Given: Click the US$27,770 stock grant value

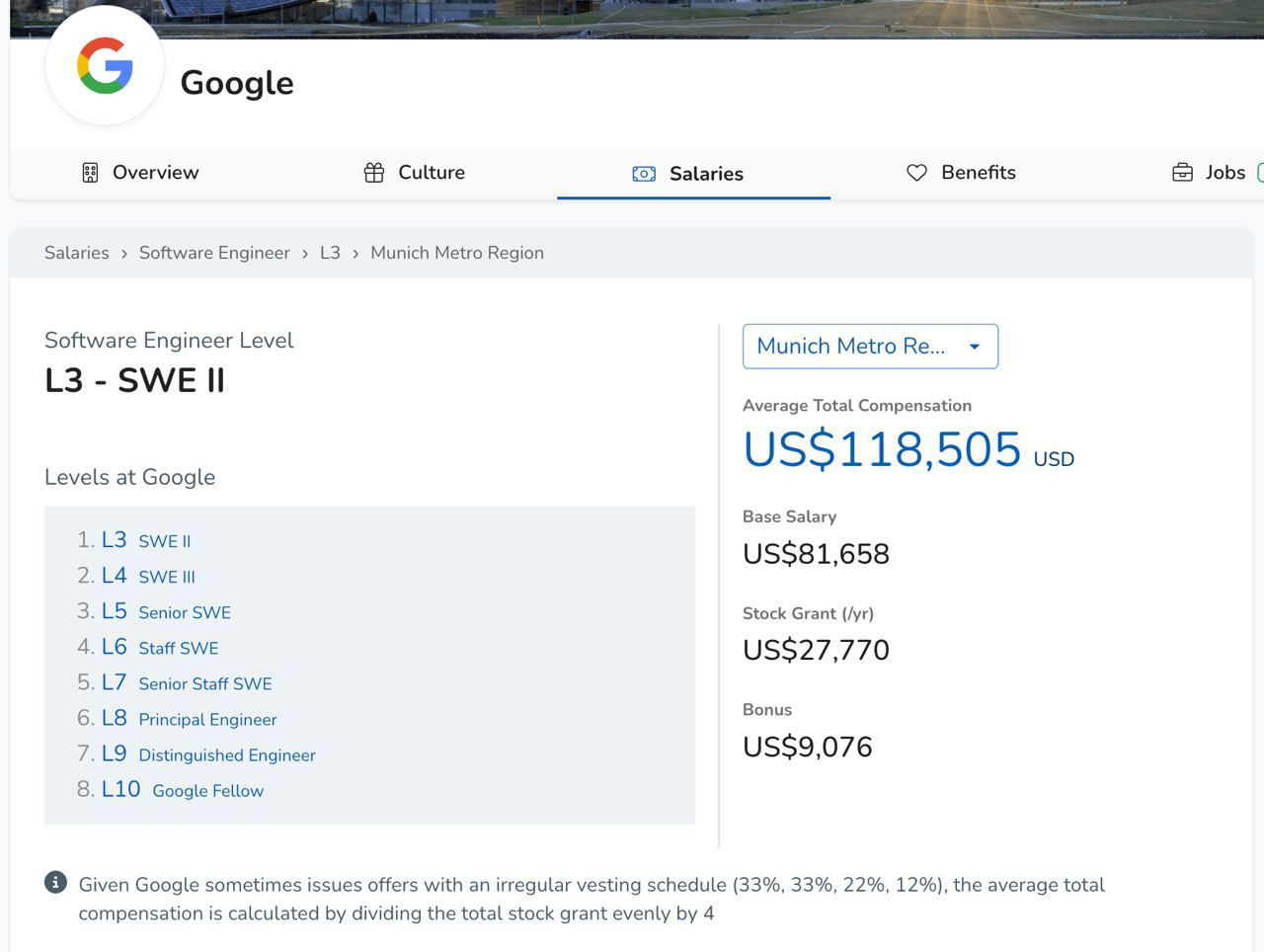Looking at the screenshot, I should (x=816, y=650).
